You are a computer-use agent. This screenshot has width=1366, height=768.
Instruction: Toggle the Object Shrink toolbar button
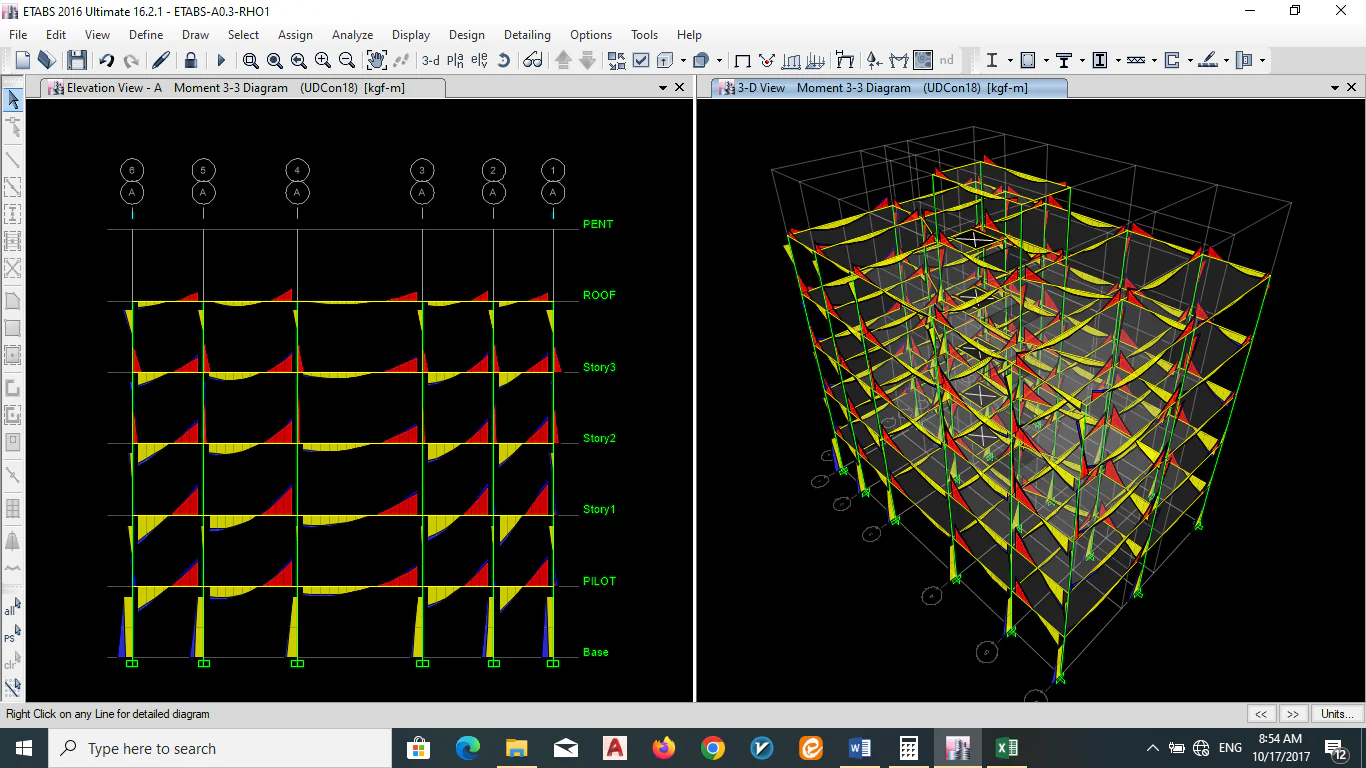(615, 60)
